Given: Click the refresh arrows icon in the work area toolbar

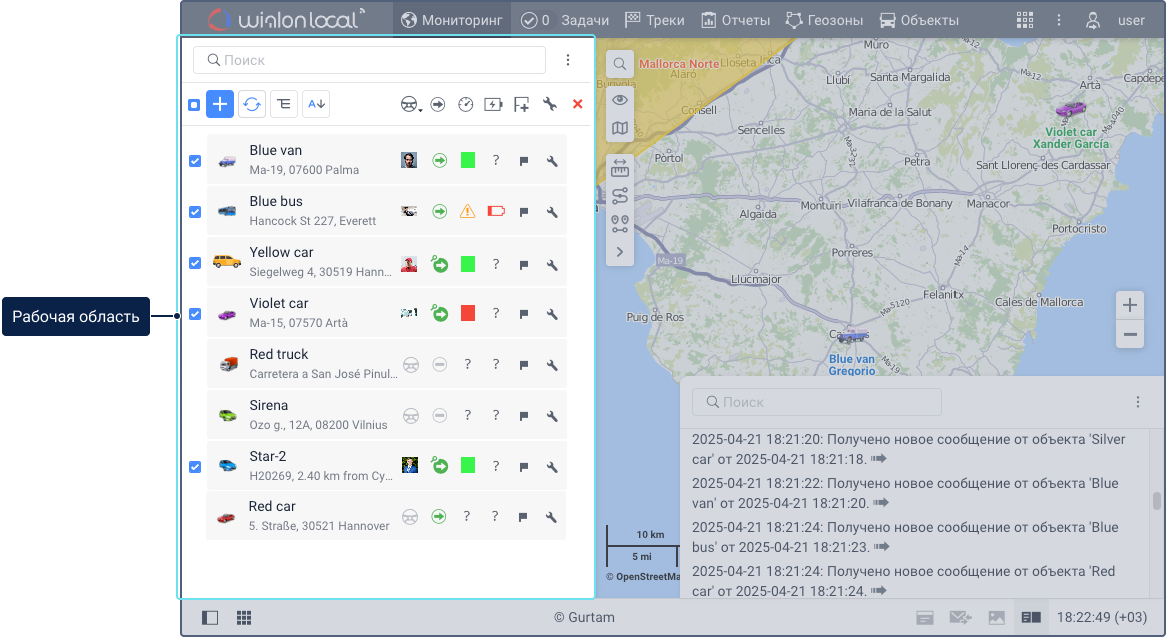Looking at the screenshot, I should [252, 104].
